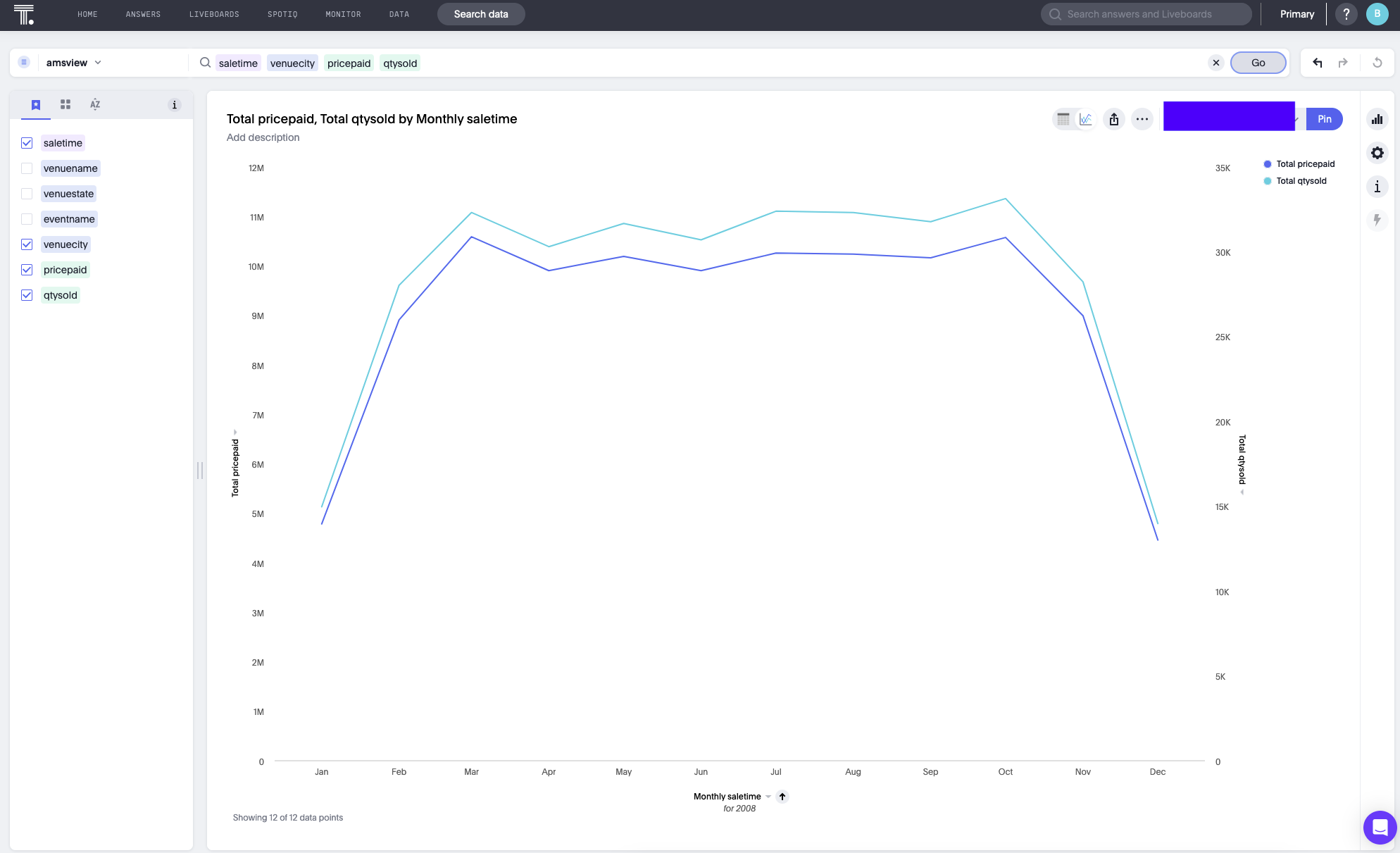Uncheck the saletime column checkbox
The width and height of the screenshot is (1400, 853).
pos(27,143)
